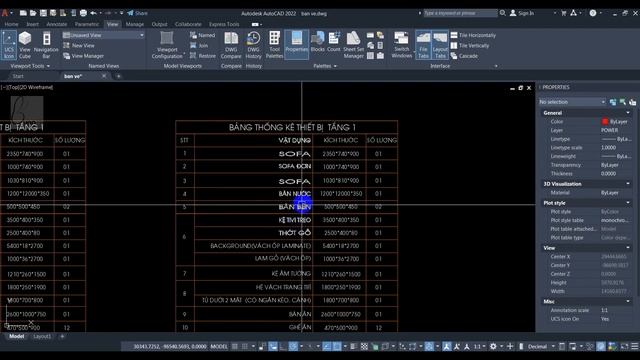640x360 pixels.
Task: Click the Undo arrow
Action: coord(93,13)
